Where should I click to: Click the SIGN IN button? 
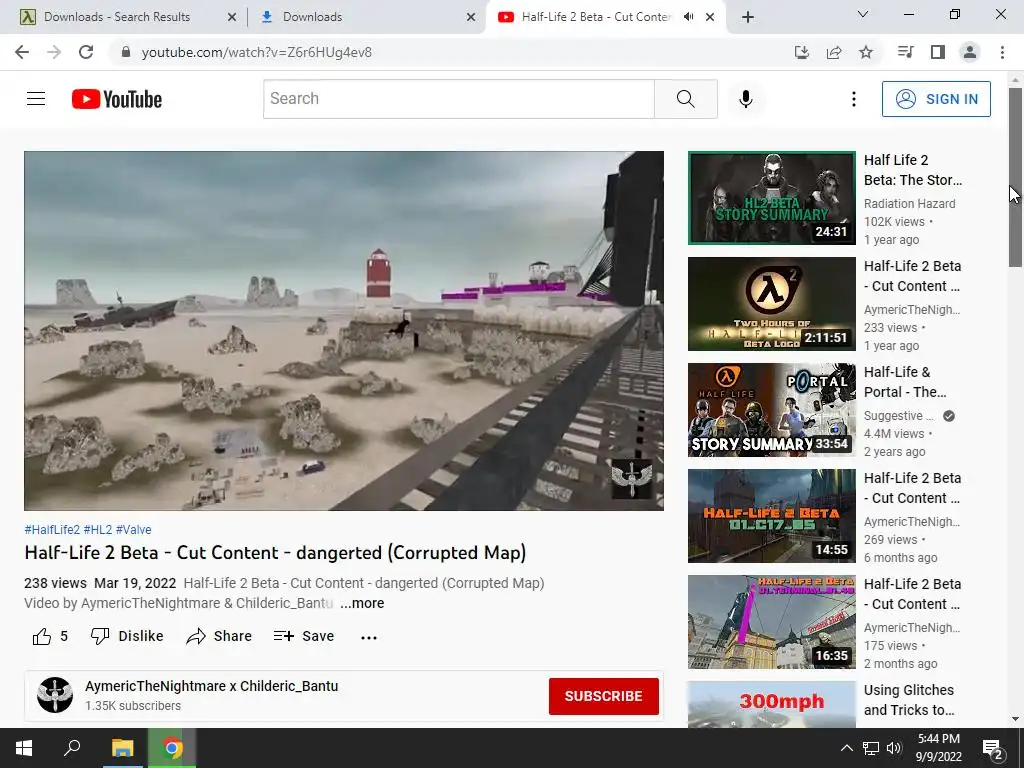[x=936, y=99]
